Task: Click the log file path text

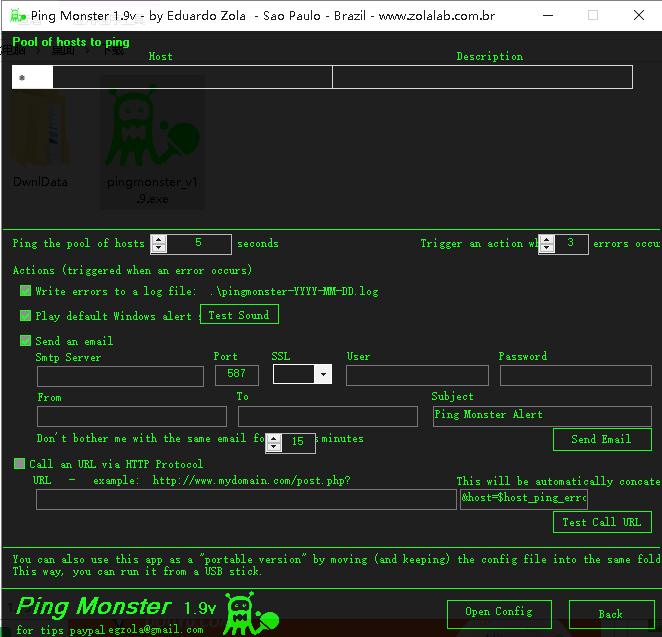Action: pos(293,291)
